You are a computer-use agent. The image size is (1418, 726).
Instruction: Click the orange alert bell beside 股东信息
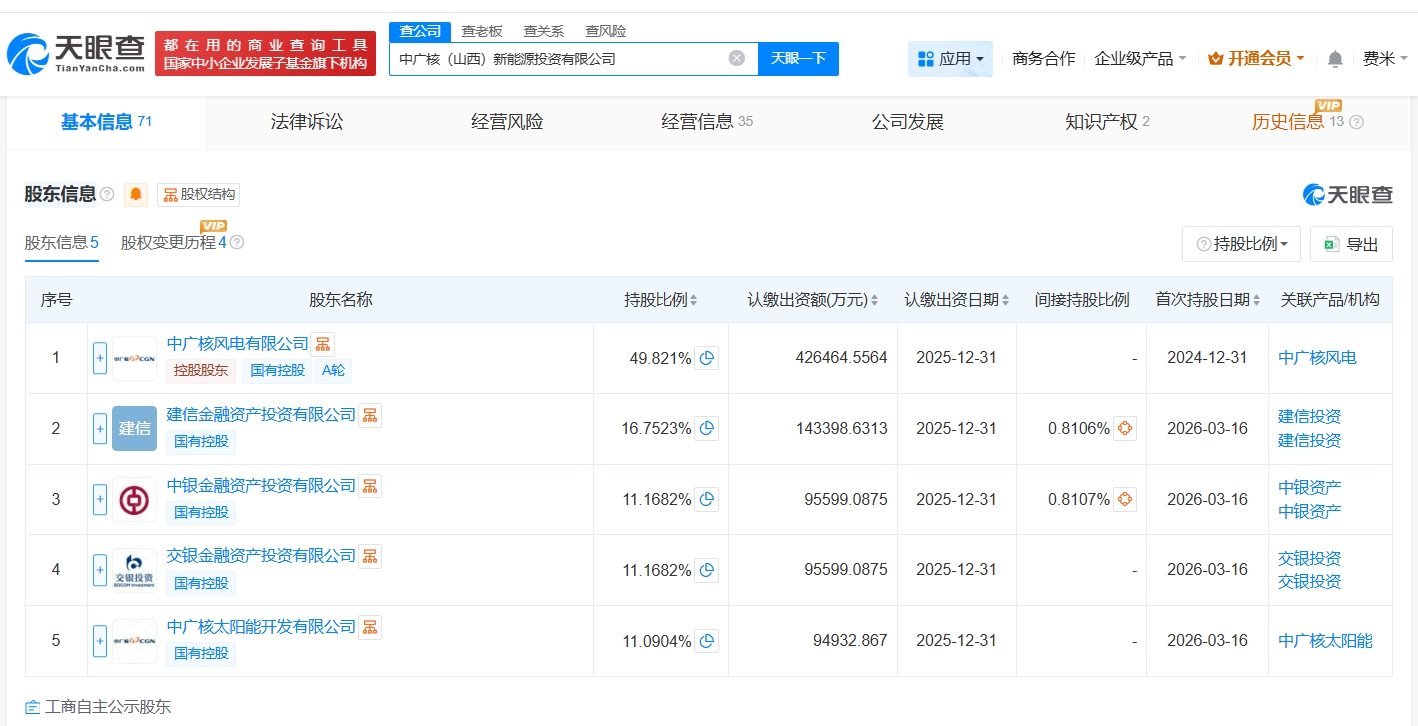(x=136, y=194)
